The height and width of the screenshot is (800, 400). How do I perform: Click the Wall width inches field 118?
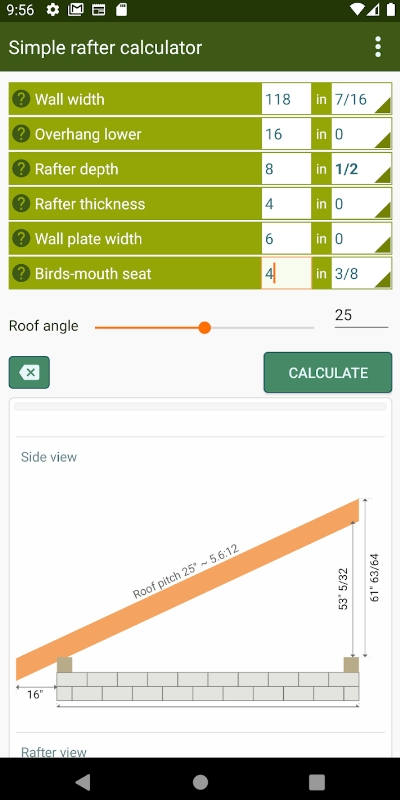286,98
